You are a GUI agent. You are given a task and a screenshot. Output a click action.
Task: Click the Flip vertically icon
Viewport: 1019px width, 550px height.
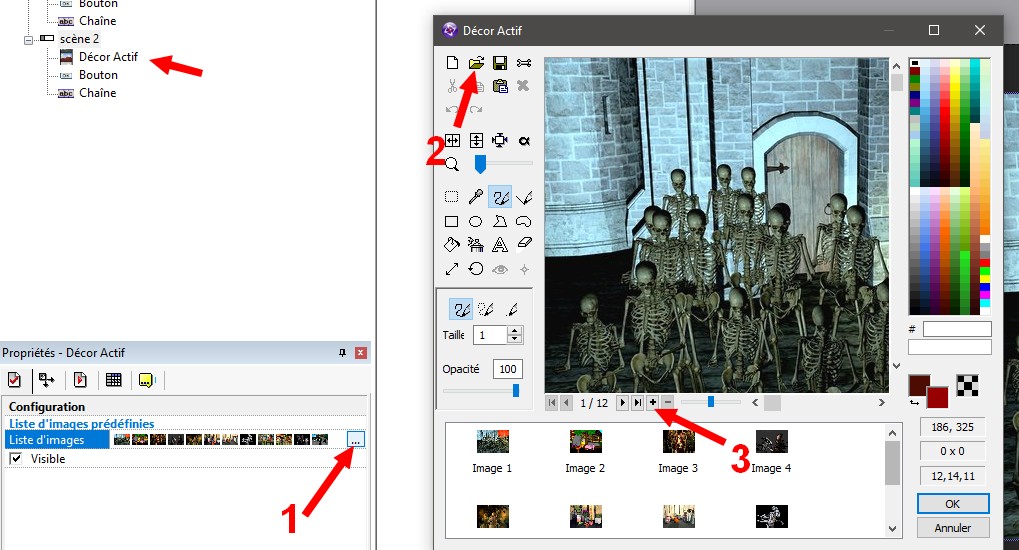pyautogui.click(x=476, y=140)
